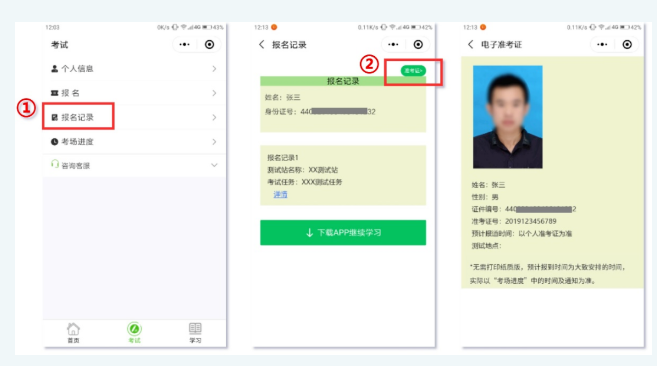
Task: Select 姓名: 张三 in 报名记录 card
Action: click(282, 97)
